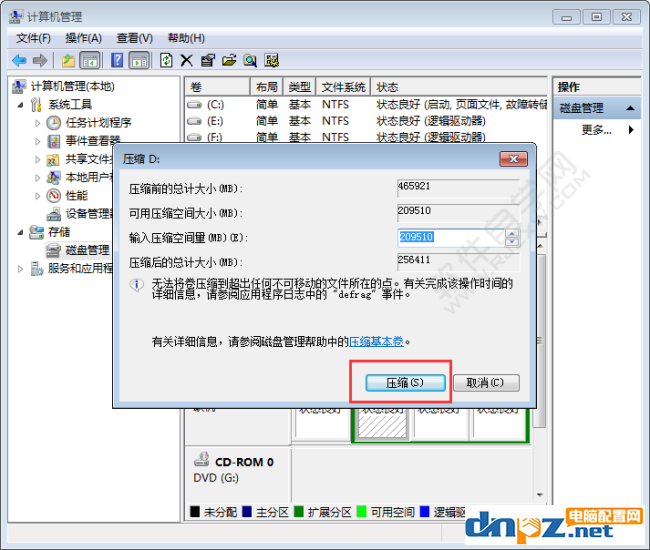Expand the 任务计划程序 node arrow
This screenshot has width=650, height=550.
[38, 123]
